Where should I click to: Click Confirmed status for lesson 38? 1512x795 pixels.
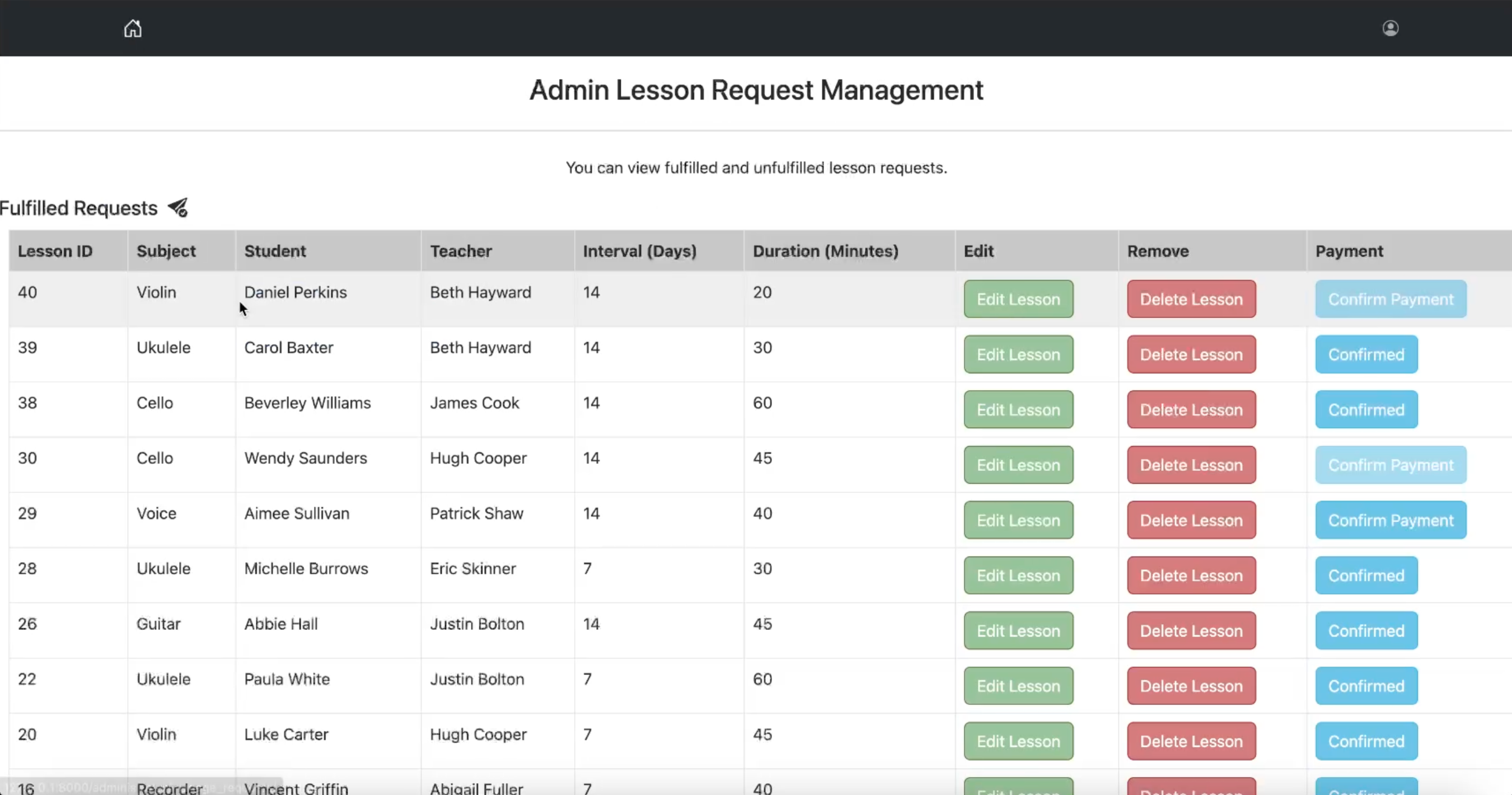(1366, 410)
